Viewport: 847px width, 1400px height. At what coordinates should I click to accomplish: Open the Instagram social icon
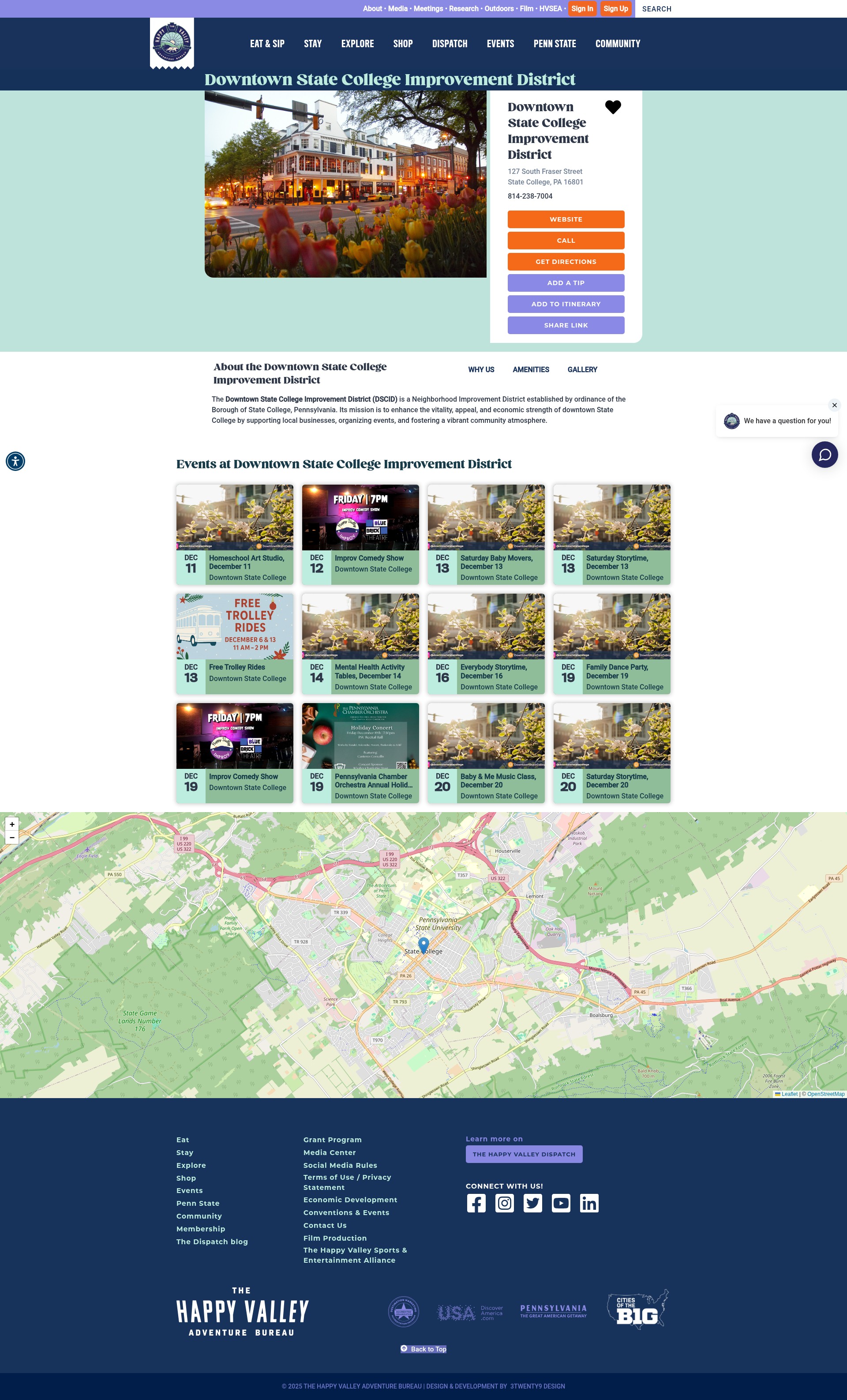click(505, 1203)
